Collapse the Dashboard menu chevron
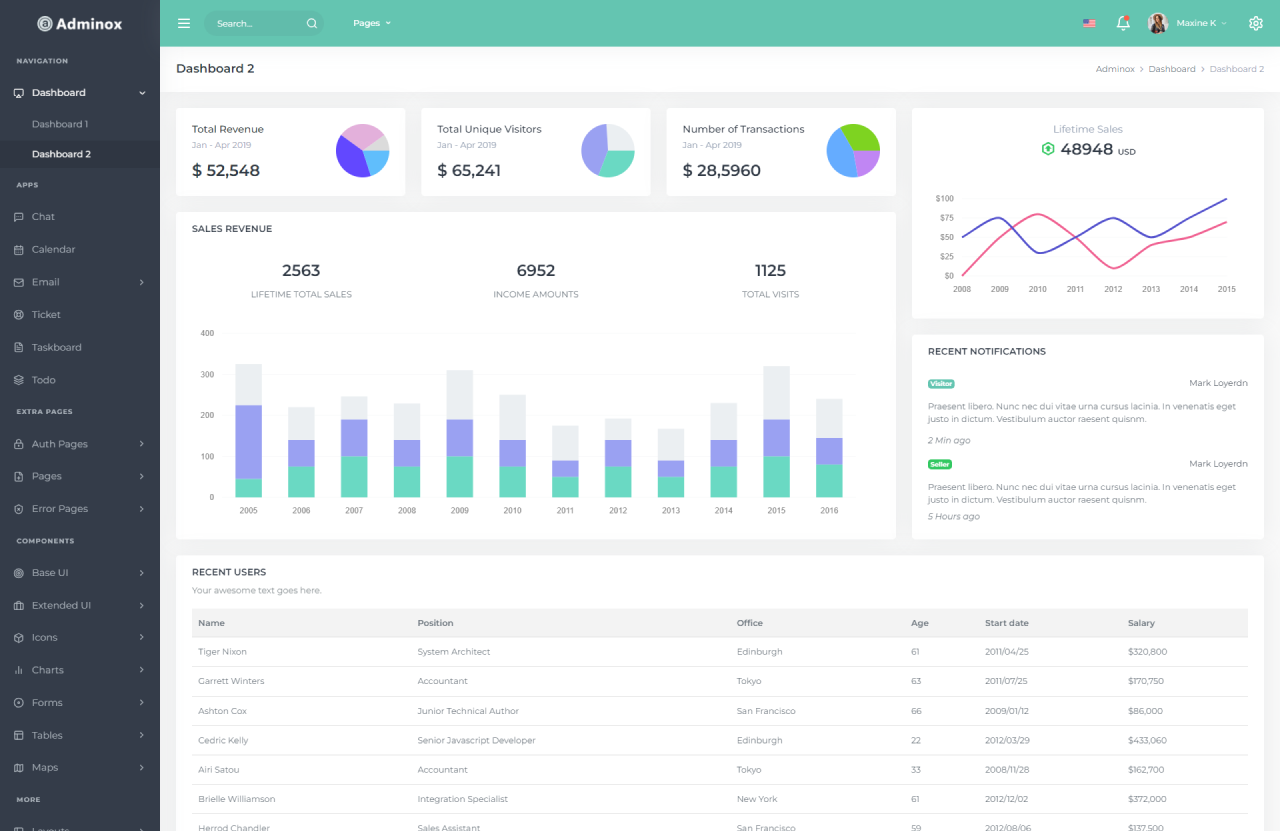1280x831 pixels. pyautogui.click(x=142, y=93)
